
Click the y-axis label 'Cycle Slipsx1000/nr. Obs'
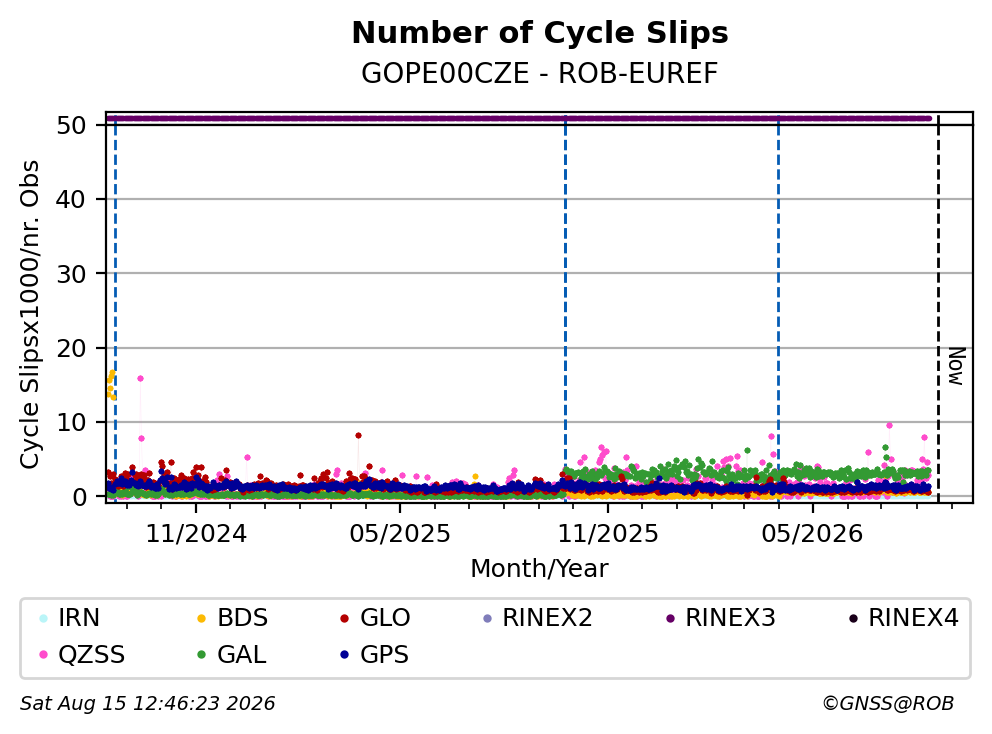click(x=29, y=314)
